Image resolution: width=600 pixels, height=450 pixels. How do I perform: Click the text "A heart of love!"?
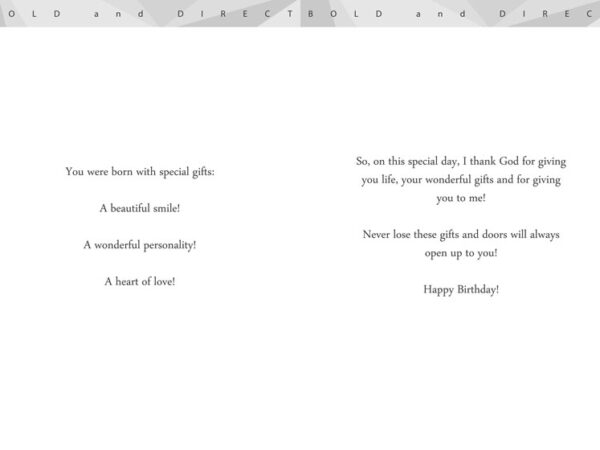[x=140, y=282]
